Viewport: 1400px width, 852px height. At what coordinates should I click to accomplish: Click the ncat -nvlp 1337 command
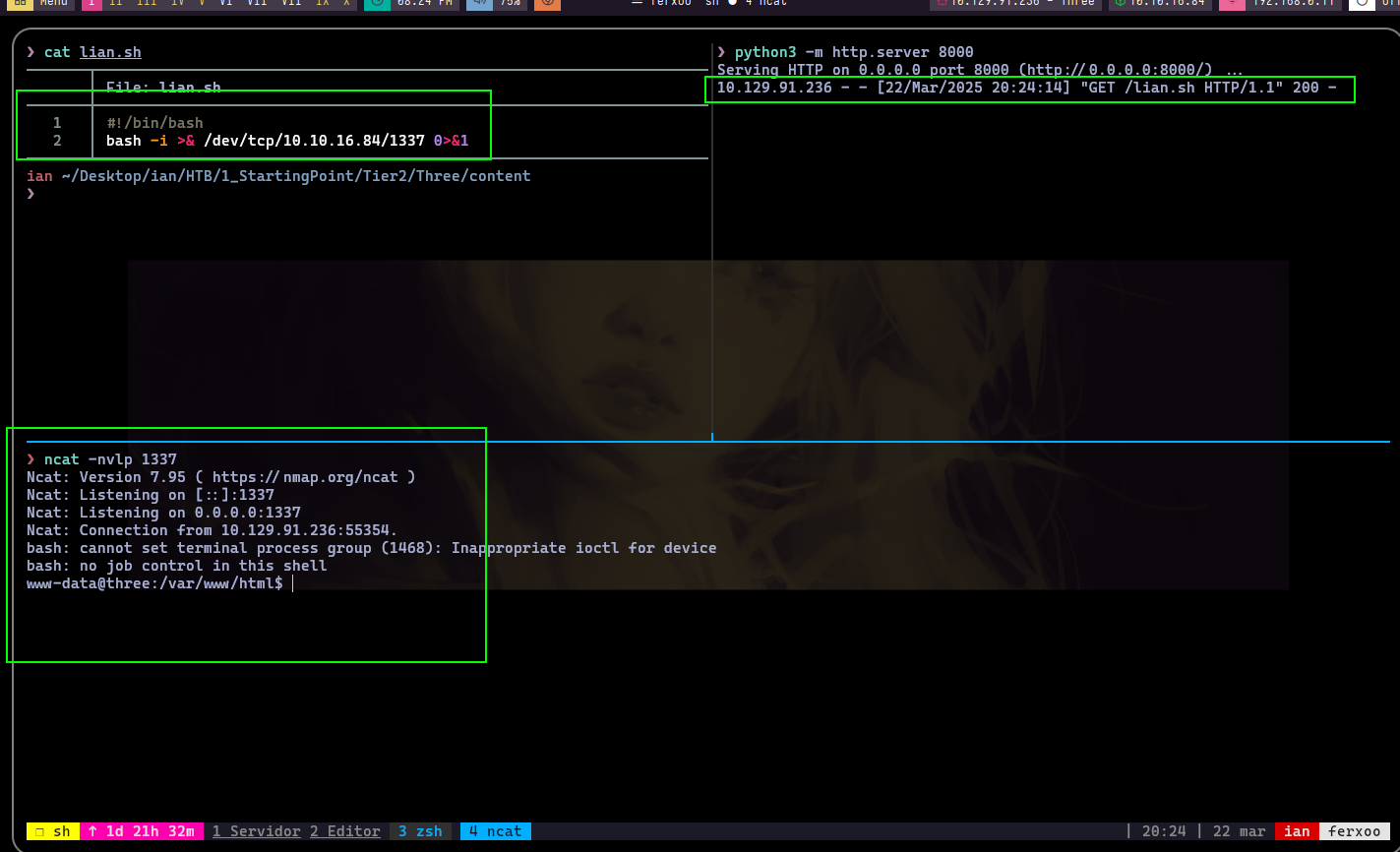pyautogui.click(x=110, y=459)
